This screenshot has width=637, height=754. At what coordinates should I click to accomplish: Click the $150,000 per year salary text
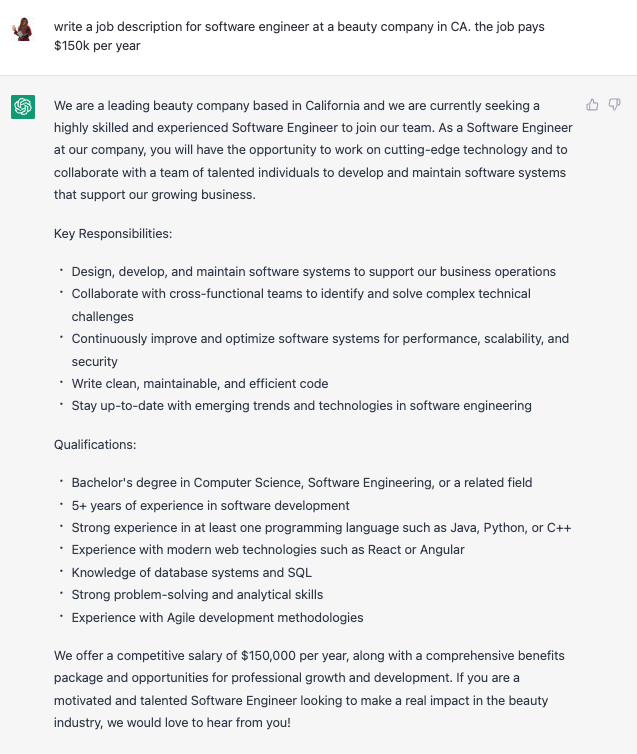point(296,656)
